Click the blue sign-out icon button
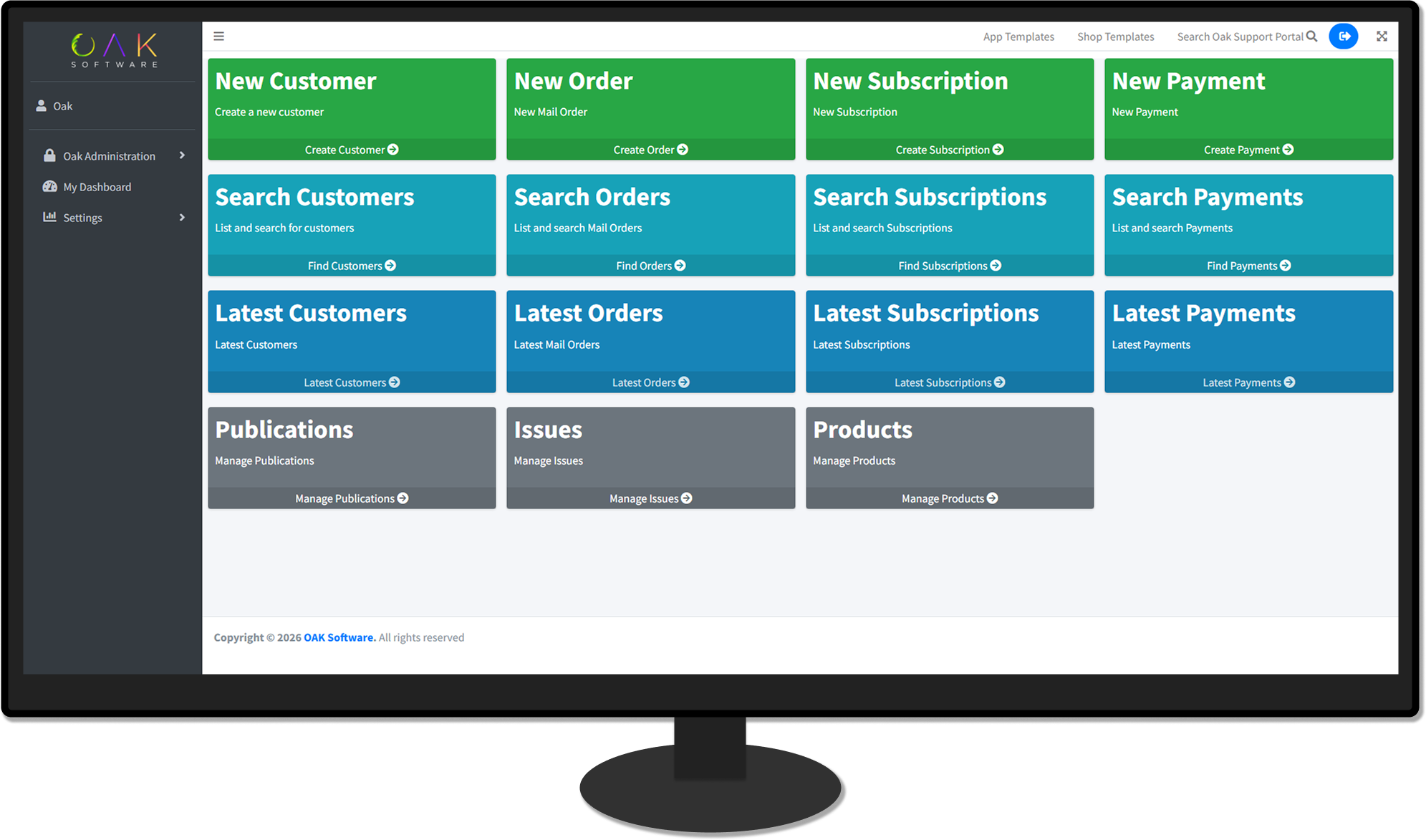The width and height of the screenshot is (1426, 840). 1343,37
